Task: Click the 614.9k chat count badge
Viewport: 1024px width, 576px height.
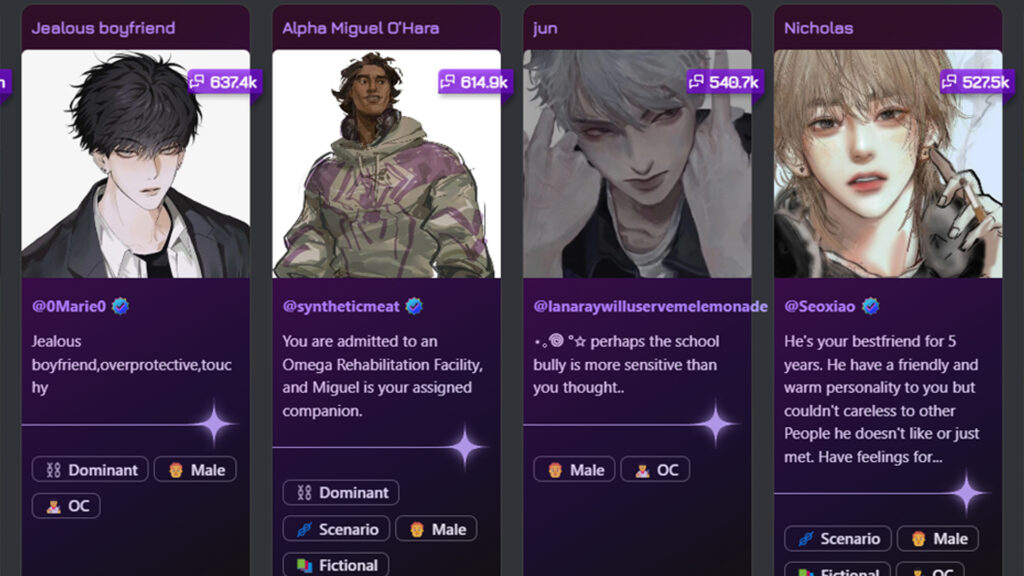Action: [475, 82]
